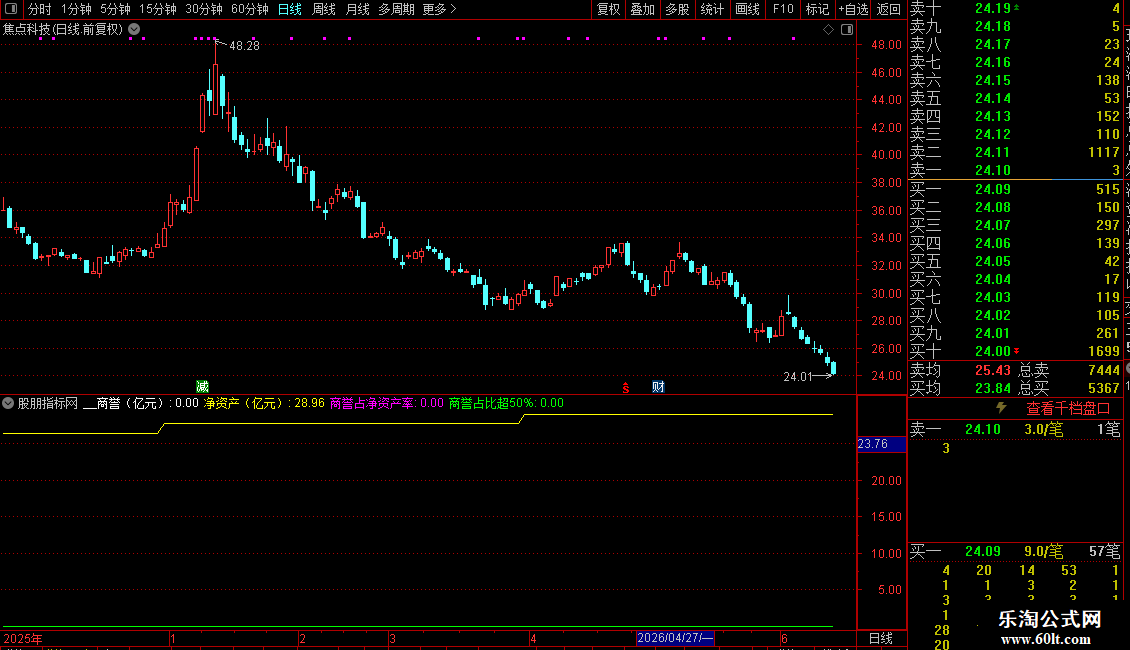
Task: Open 多周期 multi-period view
Action: (x=396, y=9)
